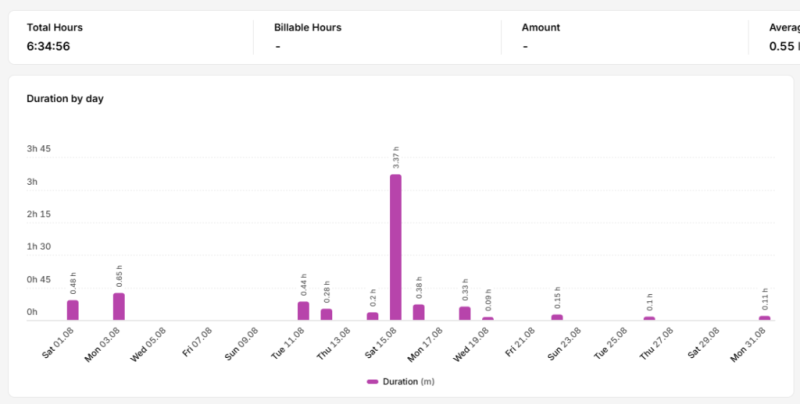Click the 2h 15 axis label
Screen dimensions: 800x404
[x=39, y=214]
